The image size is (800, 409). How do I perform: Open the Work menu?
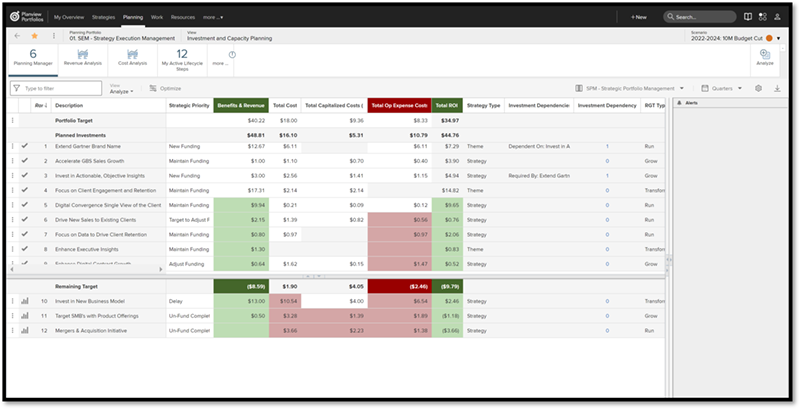tap(157, 17)
